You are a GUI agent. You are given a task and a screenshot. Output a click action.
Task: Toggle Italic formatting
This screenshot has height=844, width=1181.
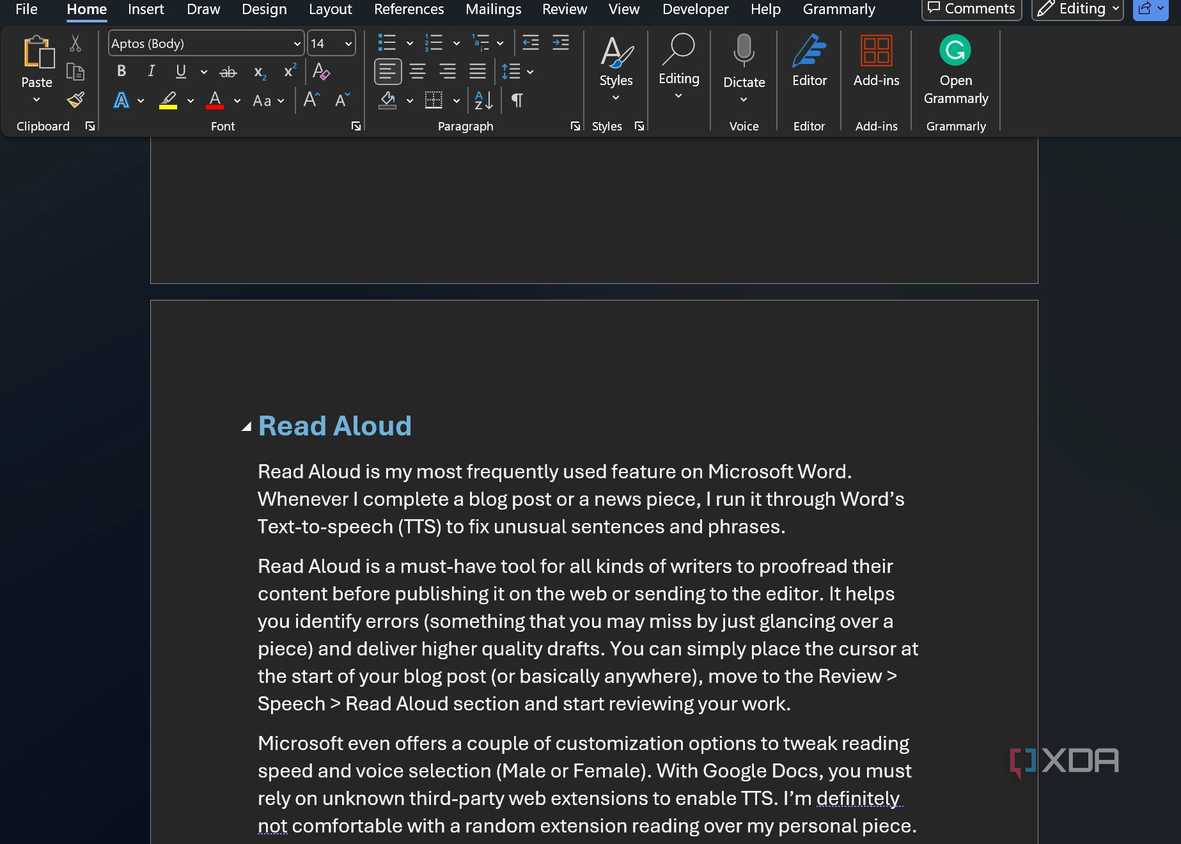pos(151,72)
